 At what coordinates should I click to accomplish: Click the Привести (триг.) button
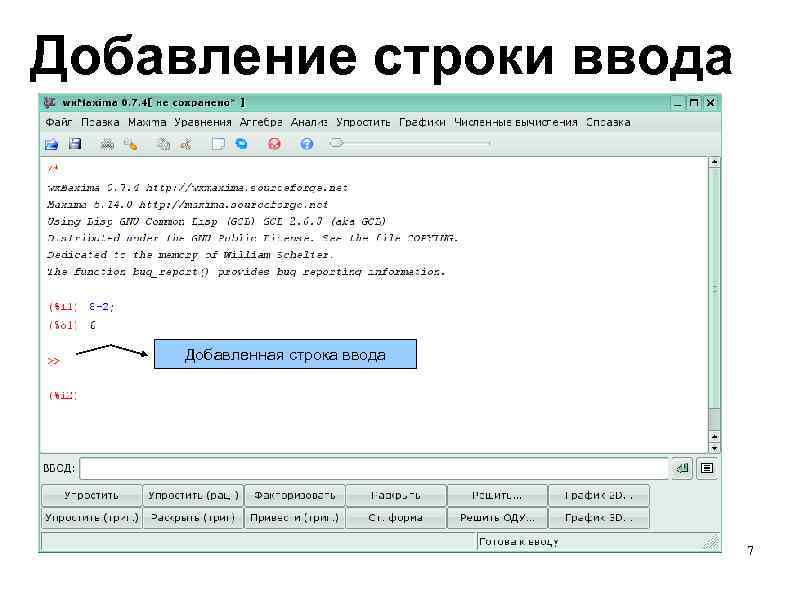[295, 518]
